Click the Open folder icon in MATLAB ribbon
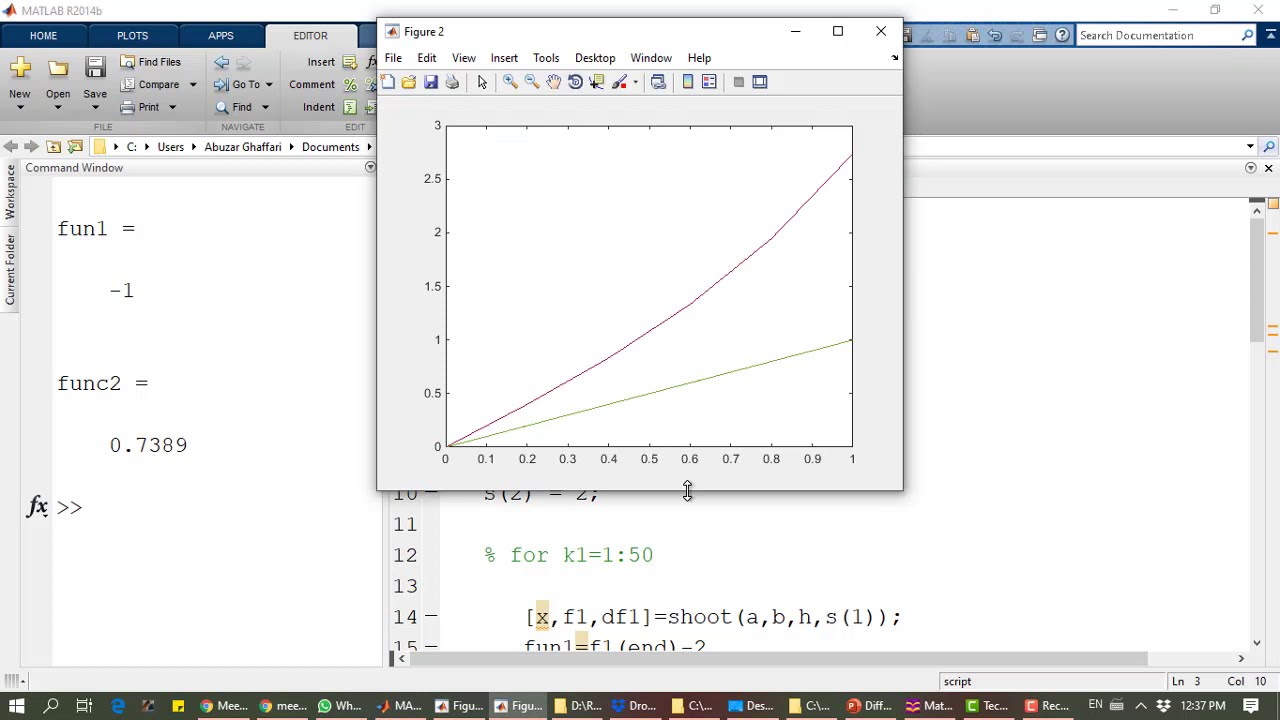 tap(58, 67)
